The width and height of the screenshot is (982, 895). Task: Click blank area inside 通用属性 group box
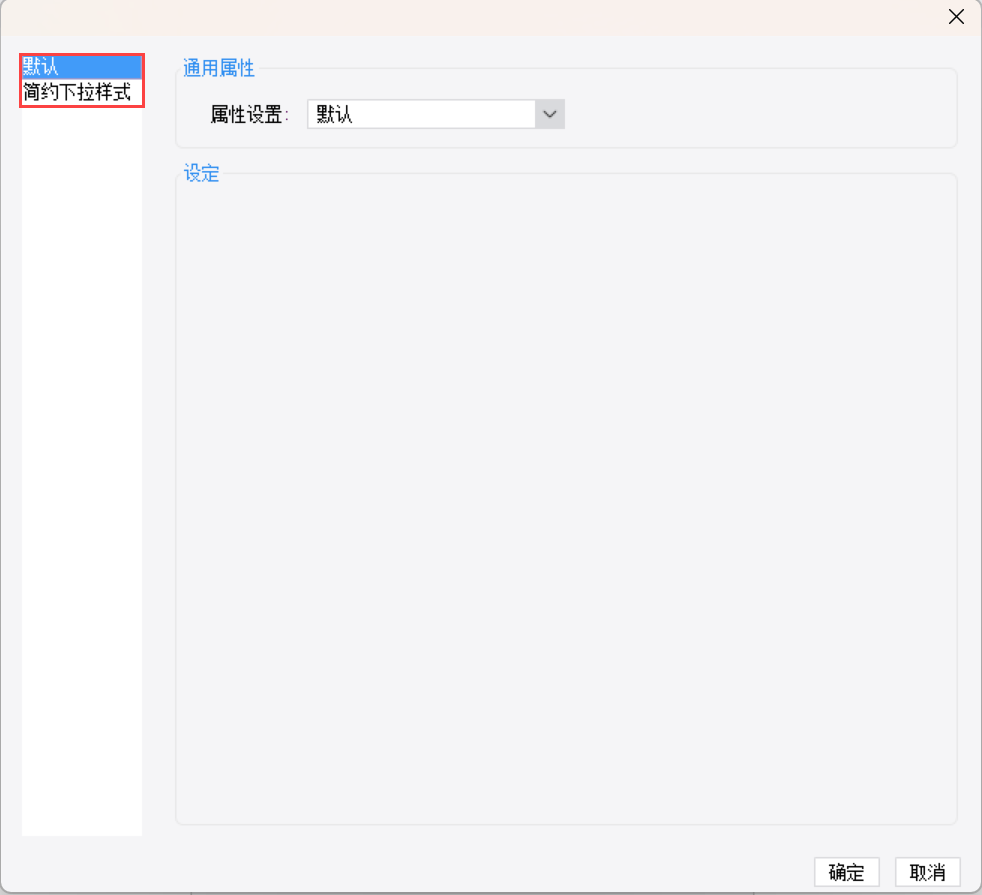(752, 114)
